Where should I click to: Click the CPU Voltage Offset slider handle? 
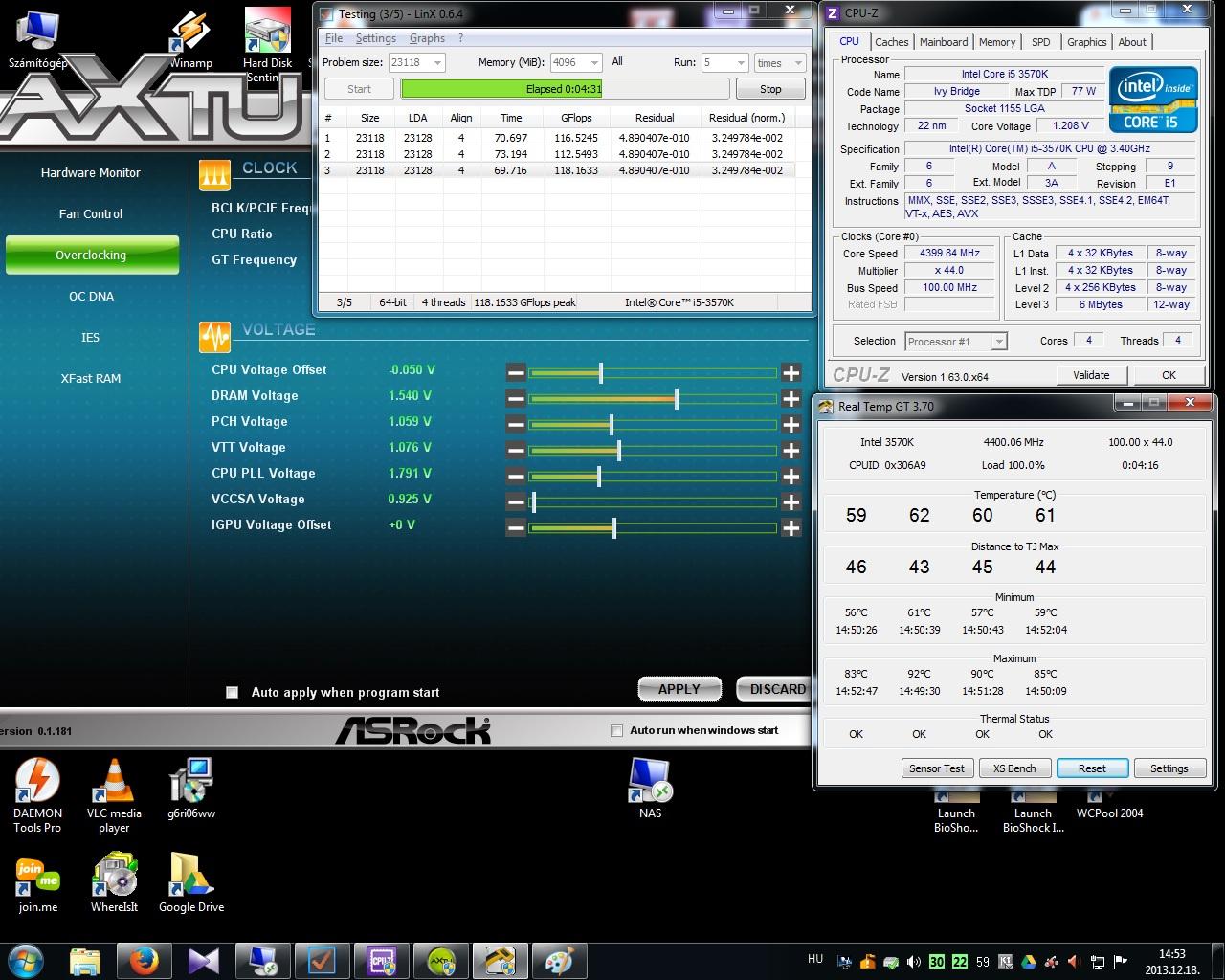601,372
